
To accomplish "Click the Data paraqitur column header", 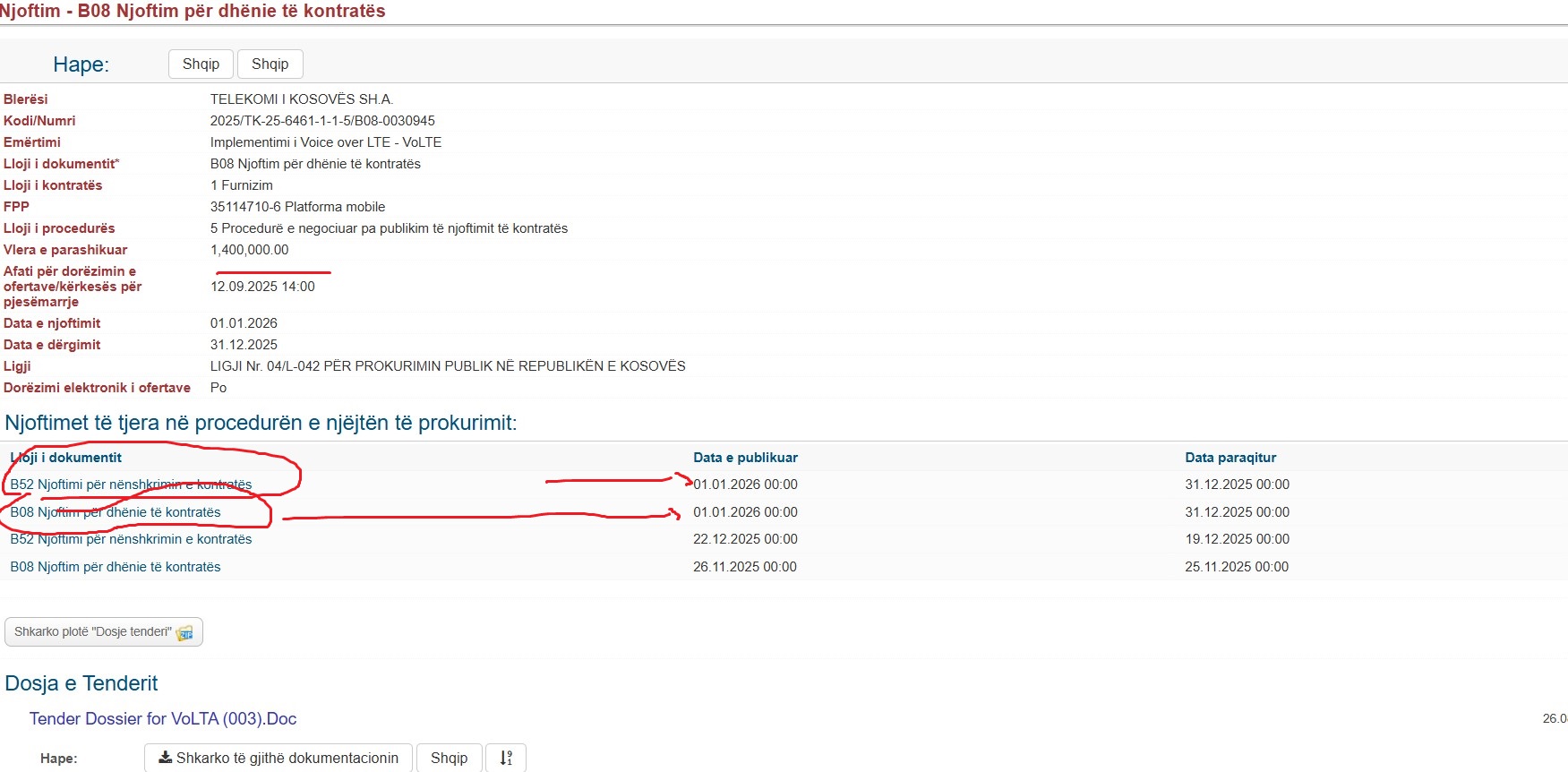I will pos(1230,458).
